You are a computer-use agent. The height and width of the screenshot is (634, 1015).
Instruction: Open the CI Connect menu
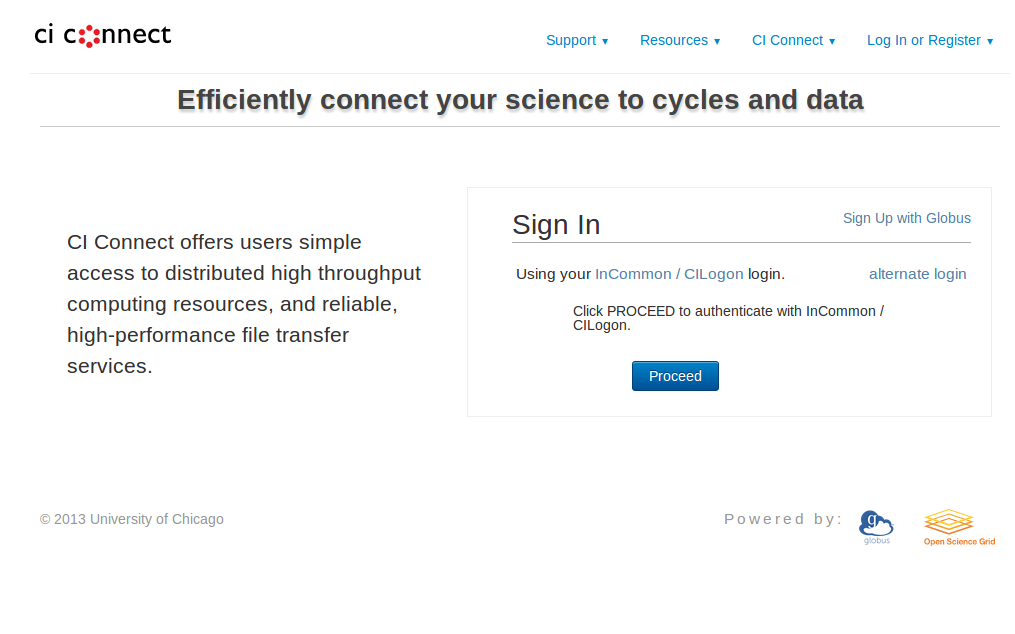tap(793, 40)
